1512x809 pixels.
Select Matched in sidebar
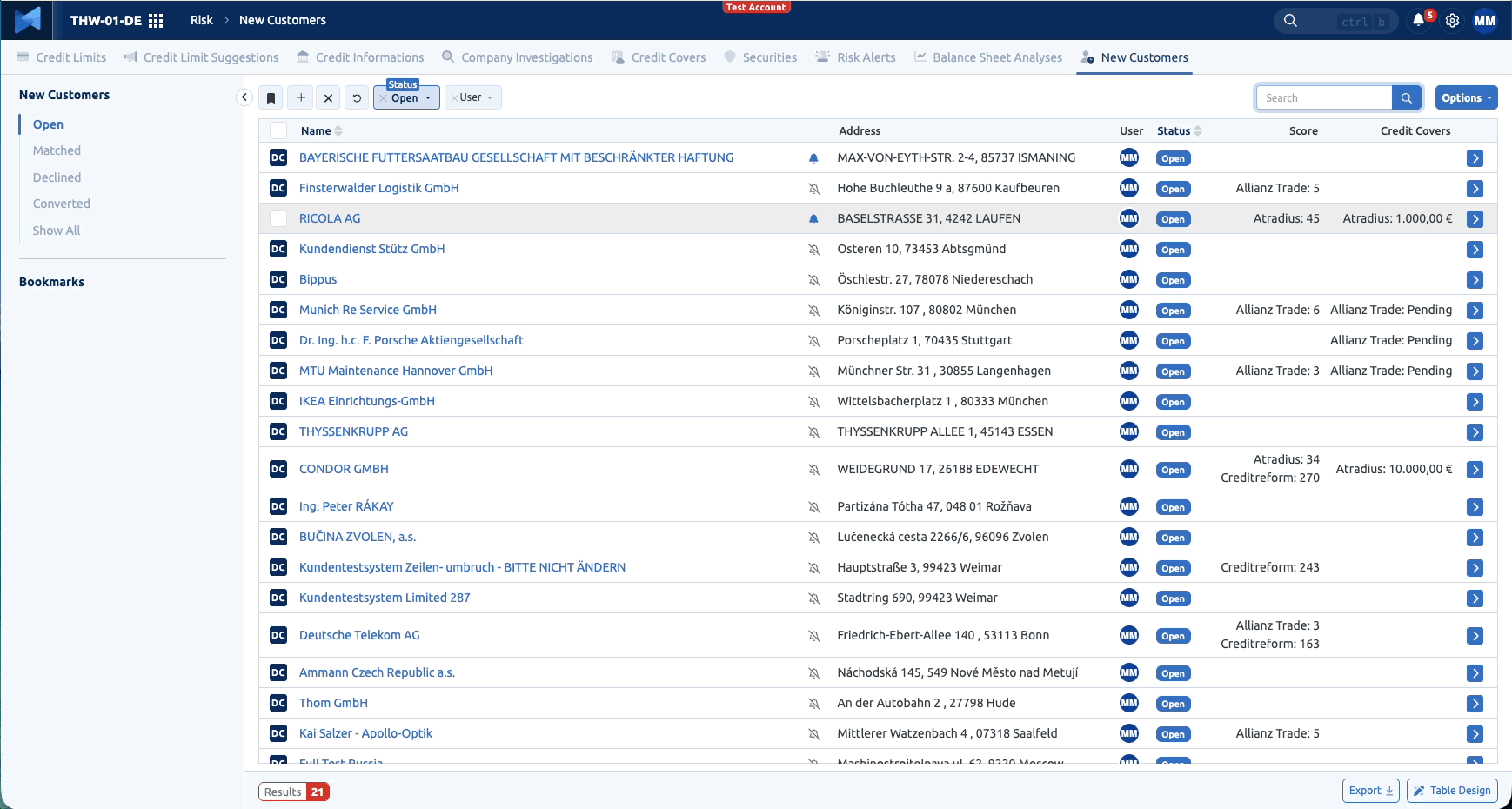click(57, 150)
